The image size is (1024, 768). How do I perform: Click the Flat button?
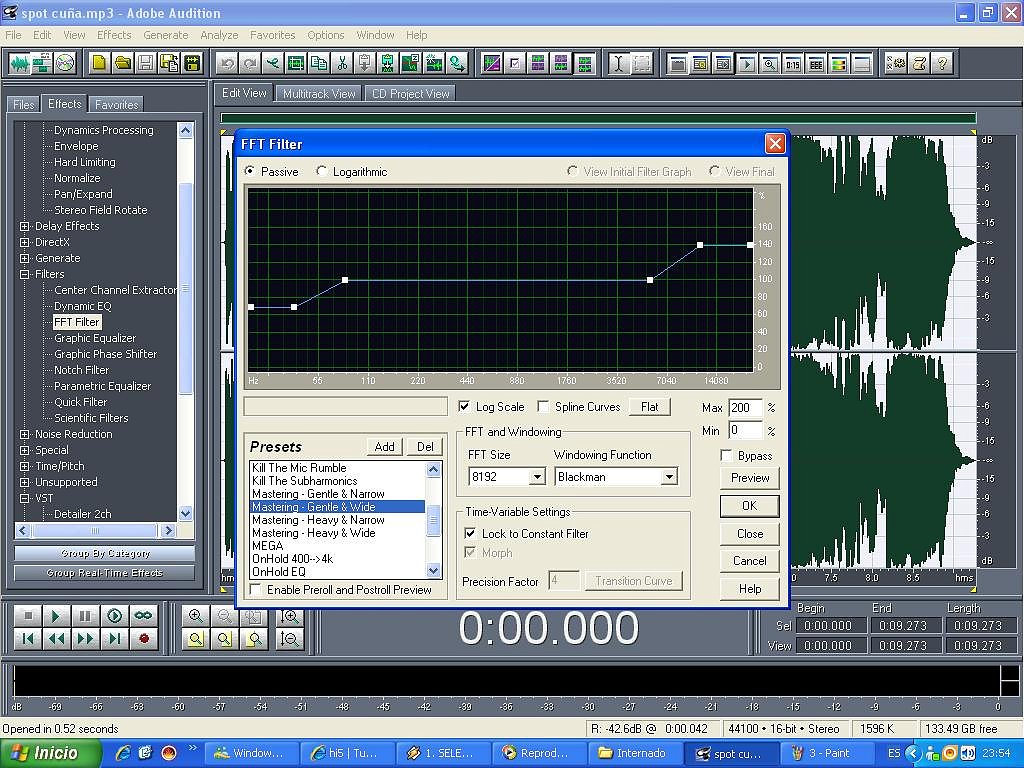tap(650, 407)
